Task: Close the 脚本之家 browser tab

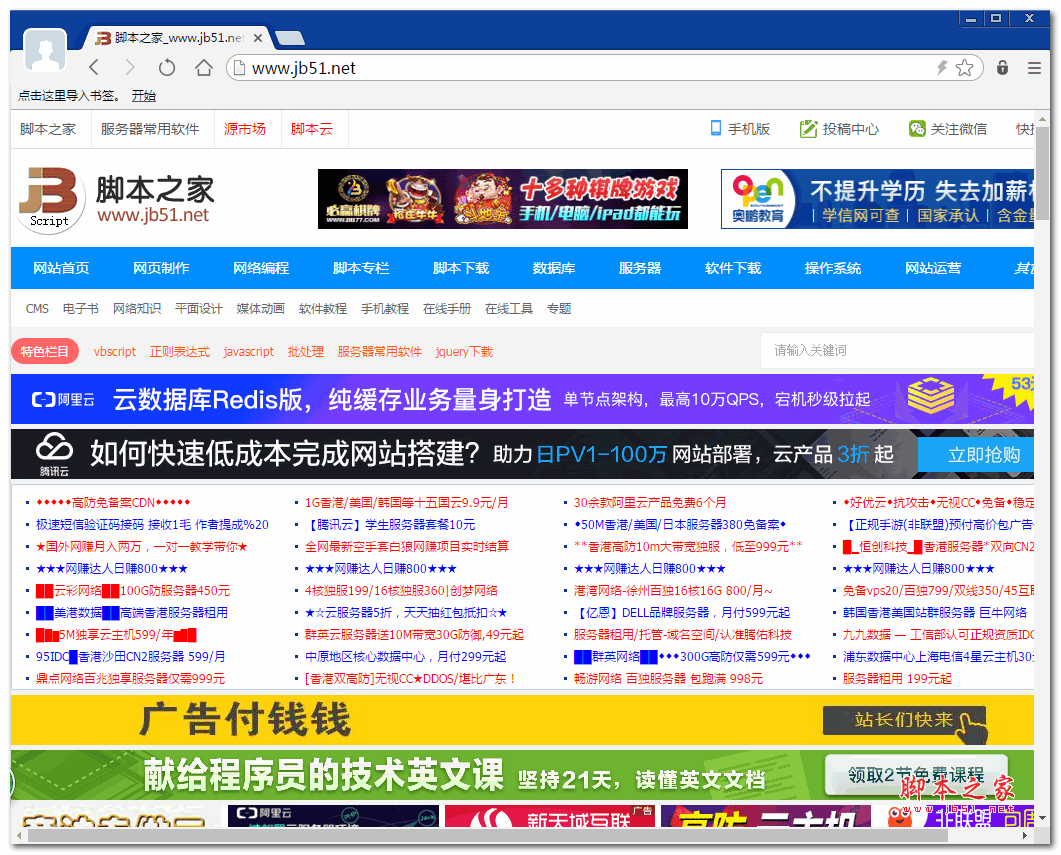Action: tap(258, 39)
